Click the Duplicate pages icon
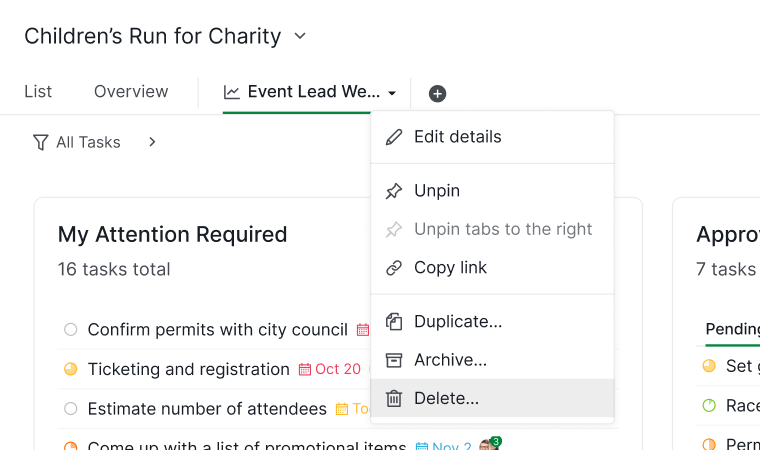Image resolution: width=760 pixels, height=450 pixels. pos(394,321)
